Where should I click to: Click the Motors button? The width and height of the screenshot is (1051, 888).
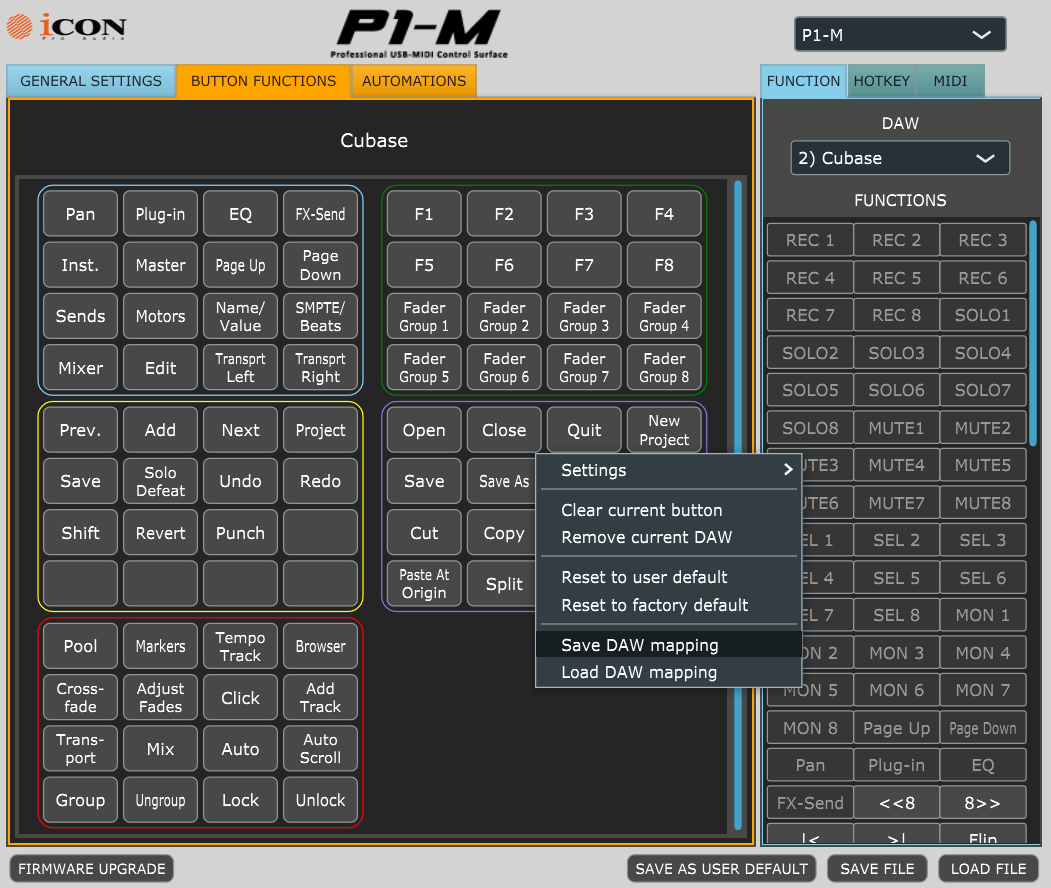pyautogui.click(x=160, y=316)
